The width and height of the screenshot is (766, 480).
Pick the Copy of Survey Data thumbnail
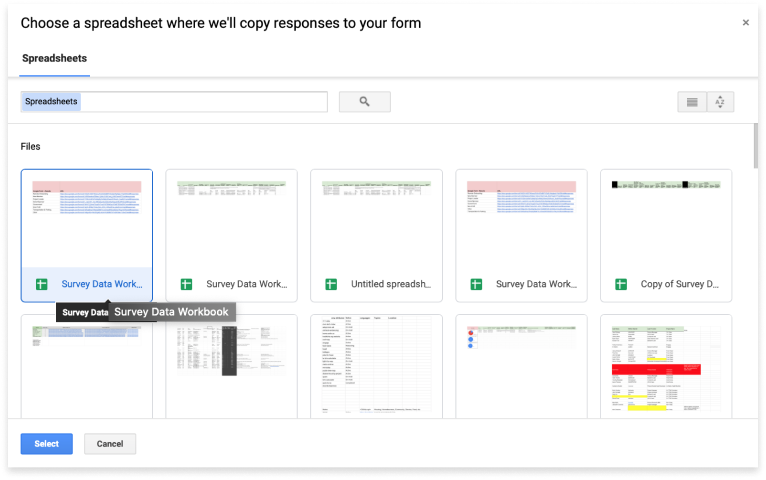(666, 220)
